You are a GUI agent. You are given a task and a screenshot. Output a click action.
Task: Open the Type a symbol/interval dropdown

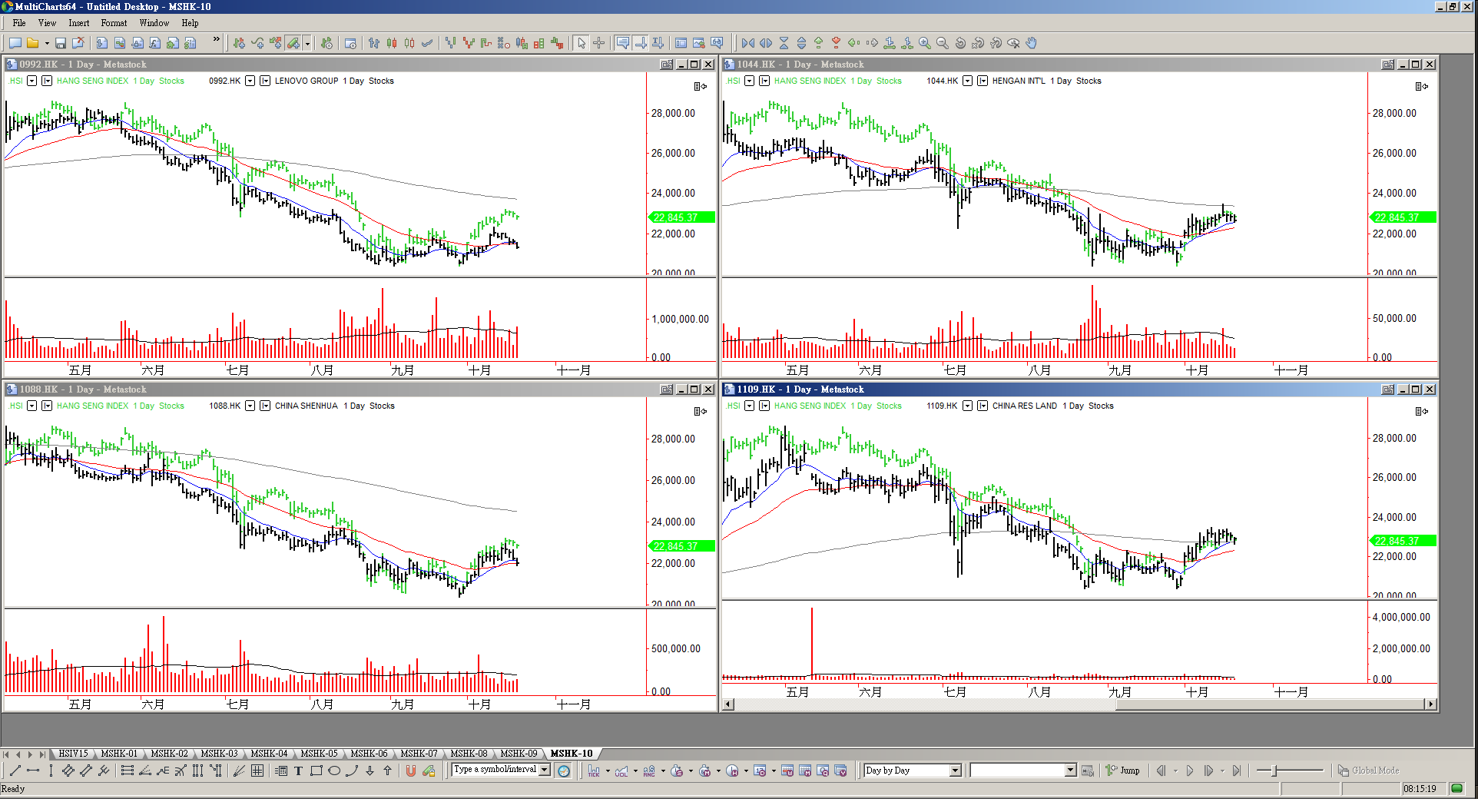[x=545, y=770]
